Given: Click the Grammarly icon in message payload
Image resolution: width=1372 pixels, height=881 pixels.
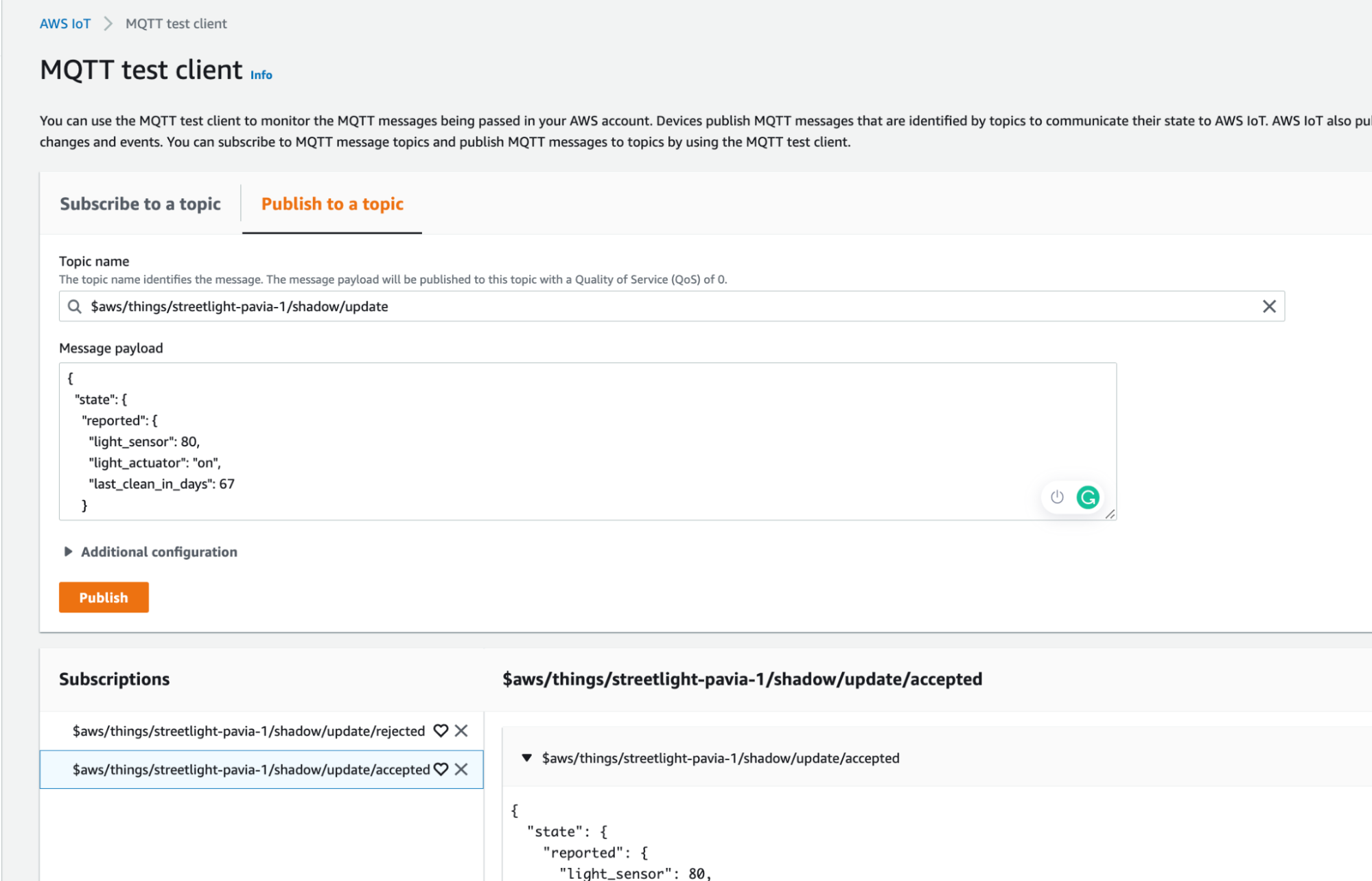Looking at the screenshot, I should (1087, 497).
